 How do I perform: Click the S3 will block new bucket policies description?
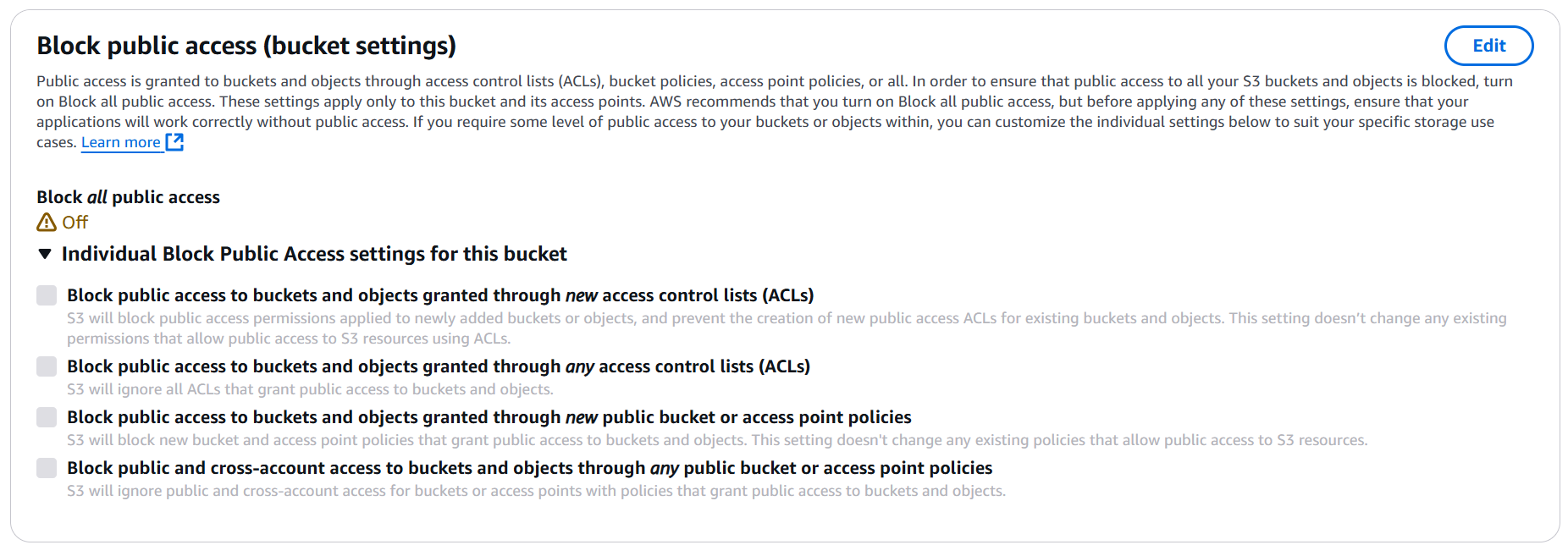click(717, 440)
